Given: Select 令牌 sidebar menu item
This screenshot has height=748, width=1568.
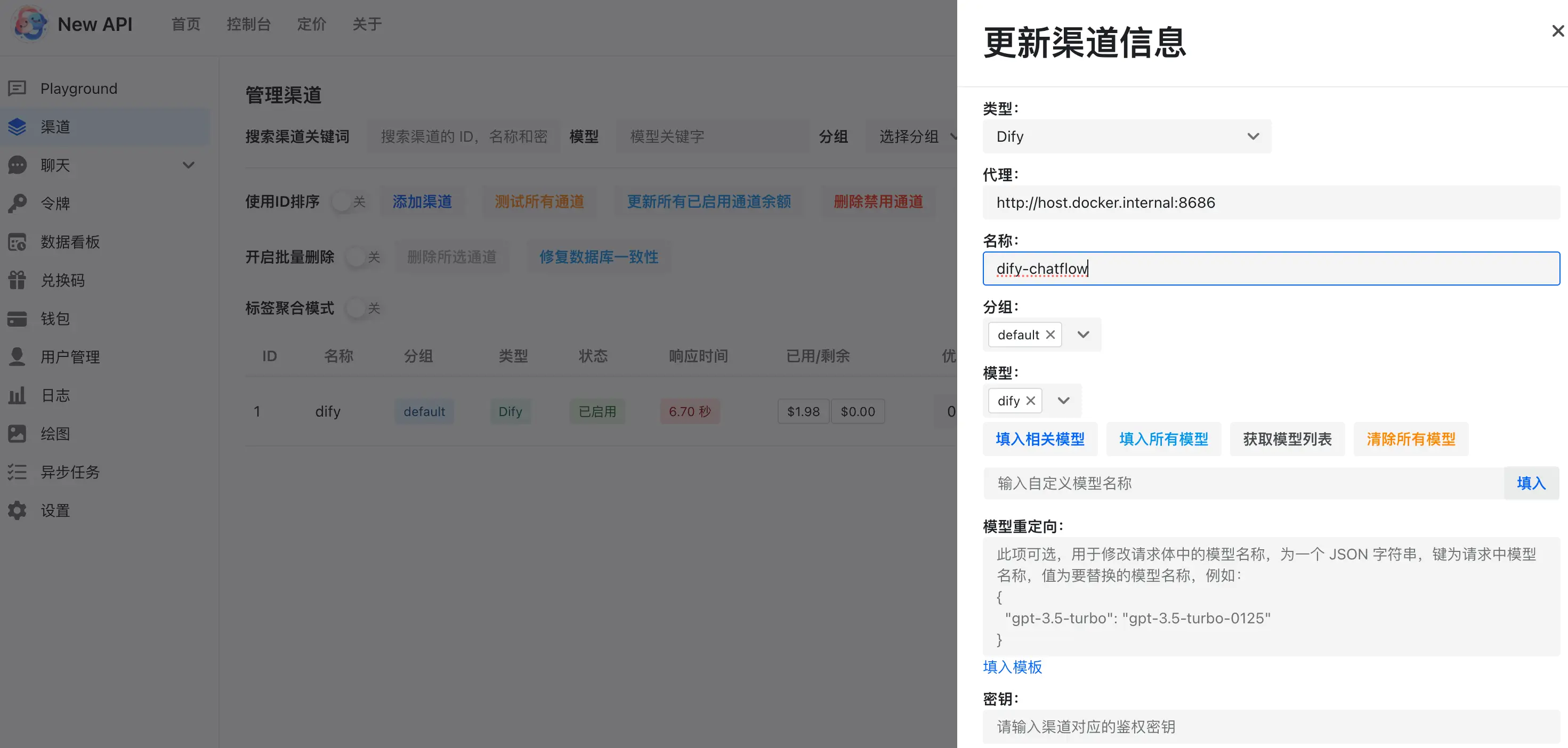Looking at the screenshot, I should click(104, 204).
